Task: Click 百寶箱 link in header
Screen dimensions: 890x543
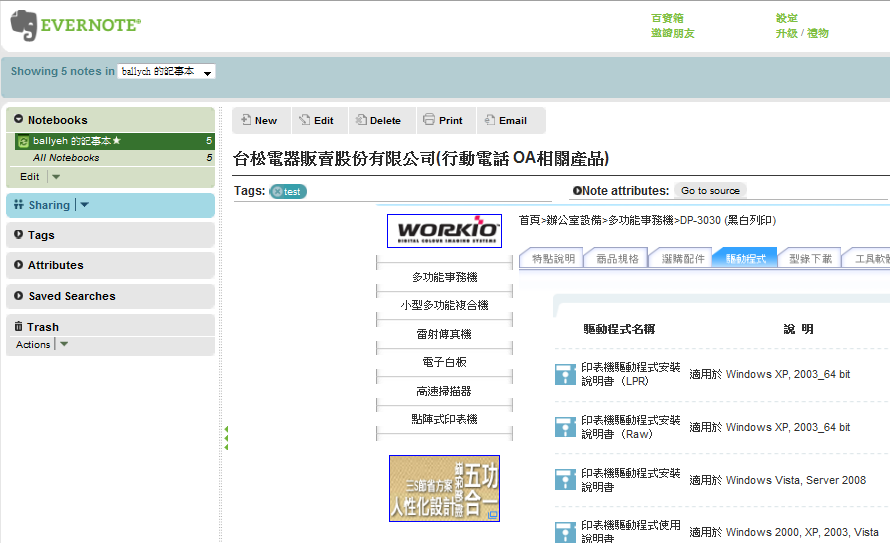Action: click(x=668, y=18)
